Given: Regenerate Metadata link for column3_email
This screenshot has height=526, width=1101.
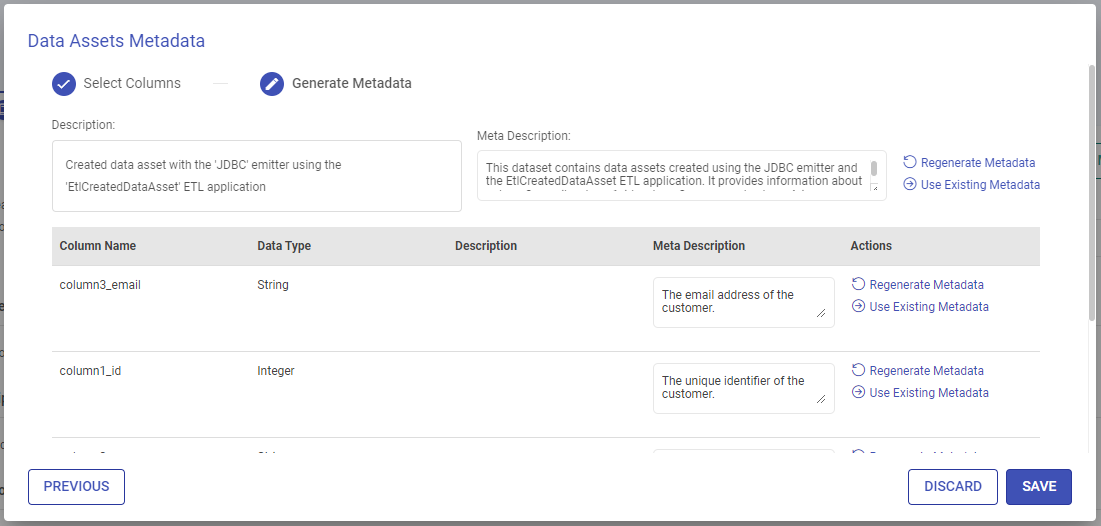Looking at the screenshot, I should click(926, 285).
